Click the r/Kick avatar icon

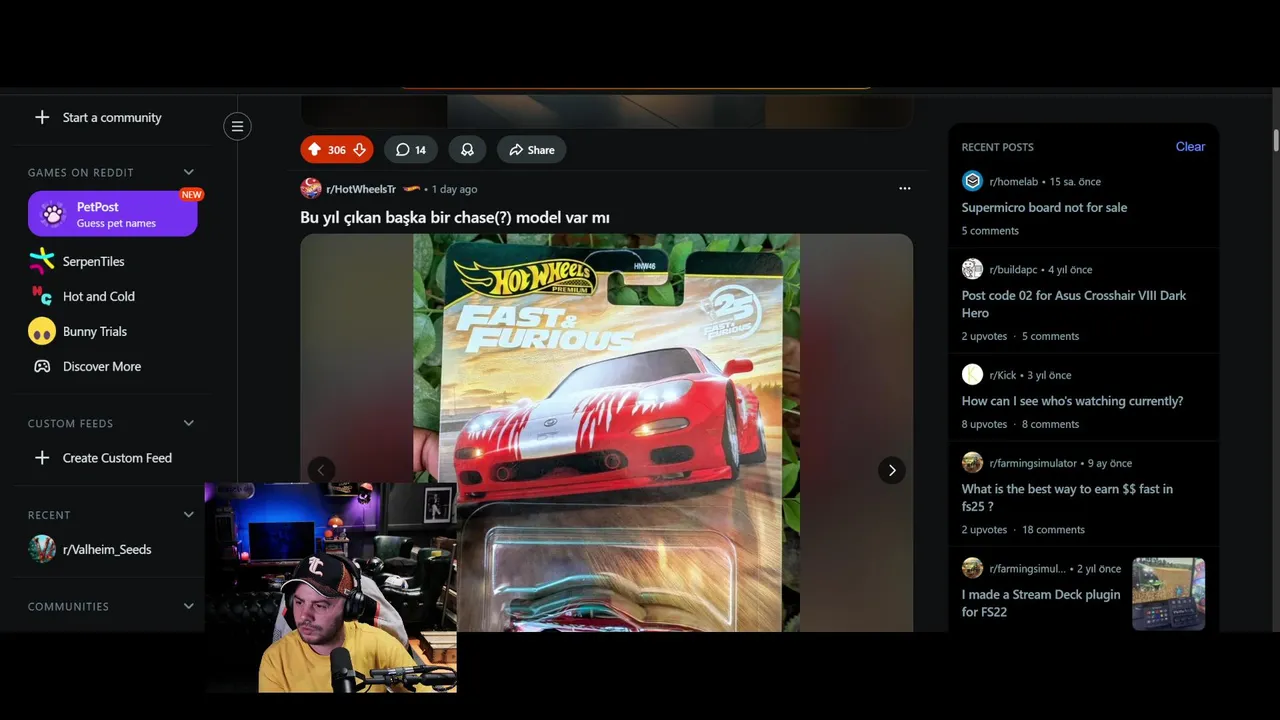[972, 375]
